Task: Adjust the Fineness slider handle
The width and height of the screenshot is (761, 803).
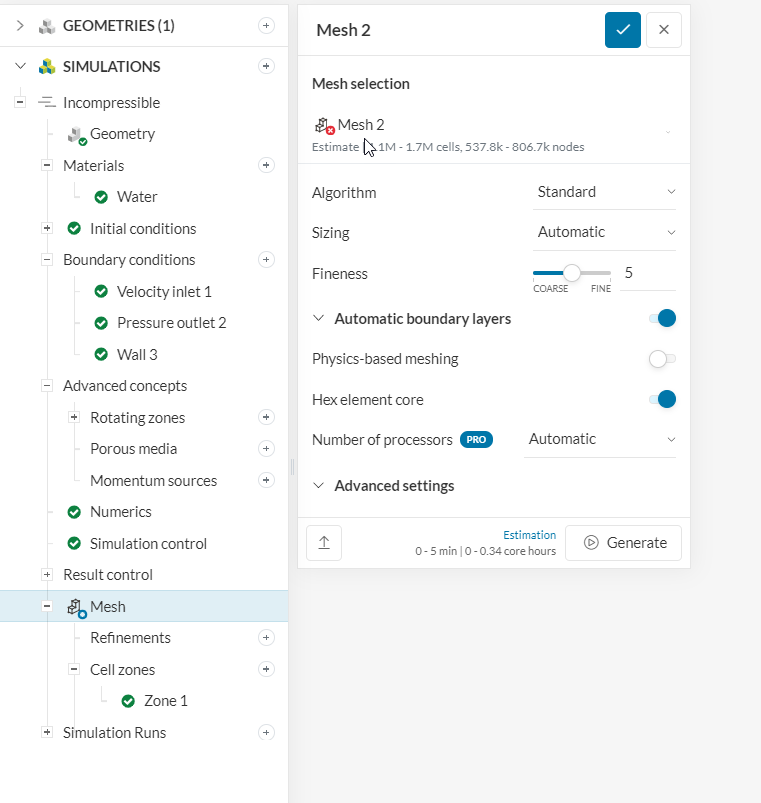Action: [x=572, y=272]
